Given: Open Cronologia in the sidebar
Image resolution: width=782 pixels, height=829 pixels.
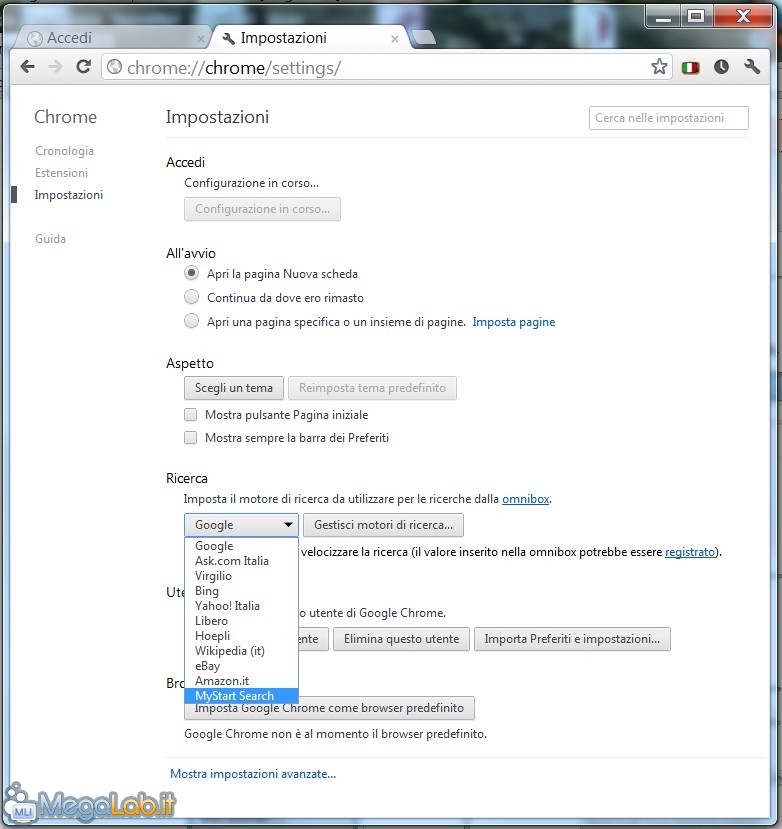Looking at the screenshot, I should (x=64, y=151).
